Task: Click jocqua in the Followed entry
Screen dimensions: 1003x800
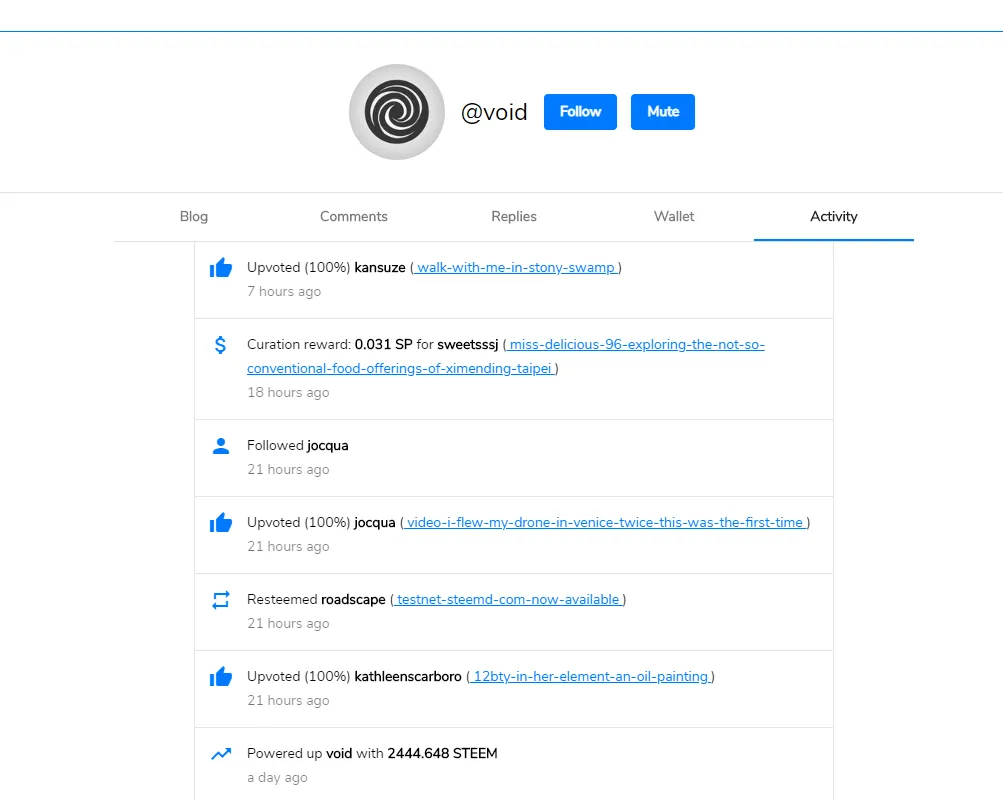Action: (328, 446)
